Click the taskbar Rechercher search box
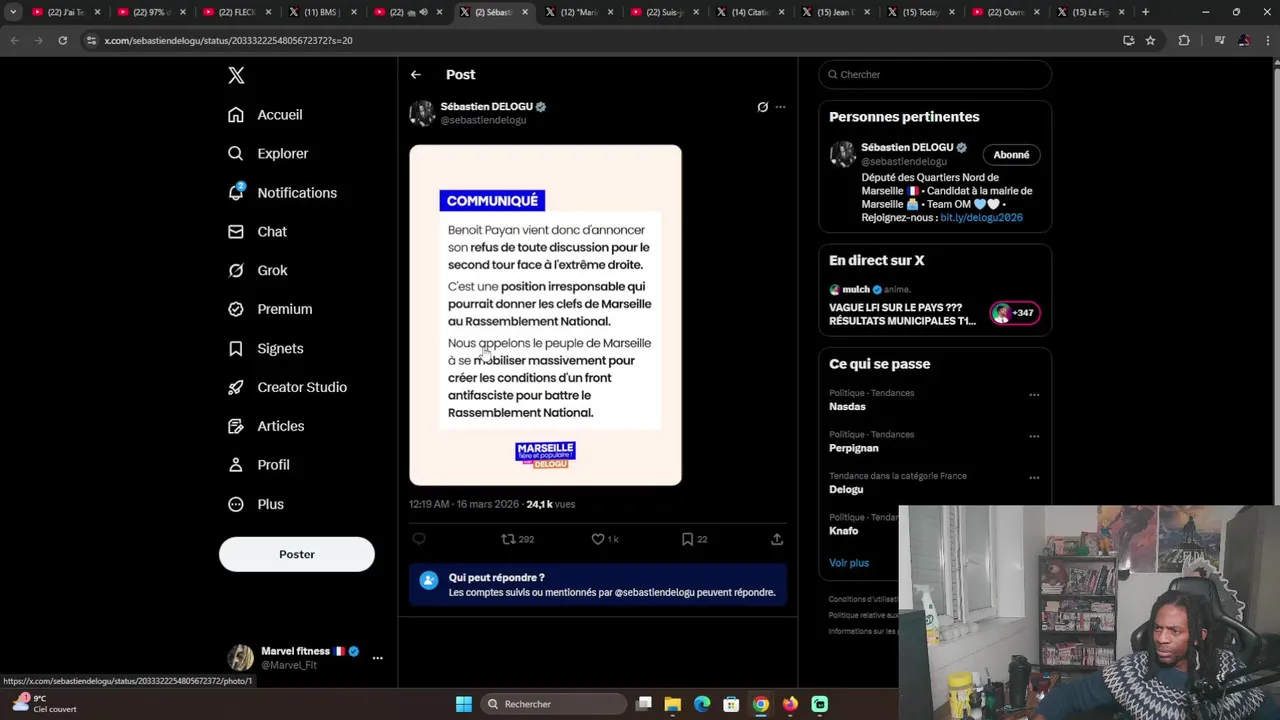Image resolution: width=1280 pixels, height=720 pixels. (553, 704)
